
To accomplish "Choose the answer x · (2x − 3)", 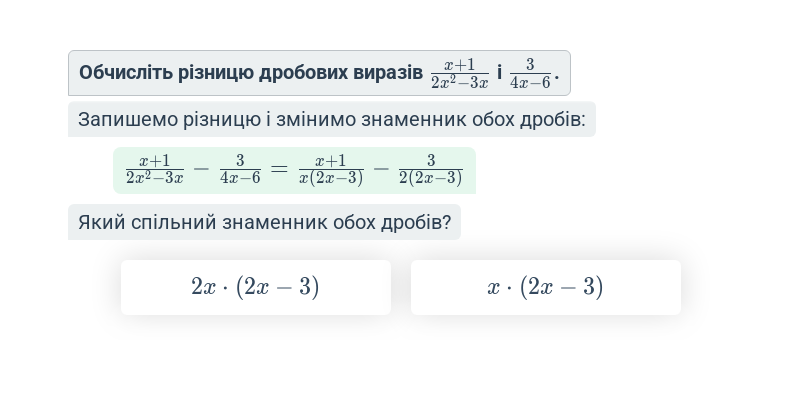I will [x=545, y=287].
